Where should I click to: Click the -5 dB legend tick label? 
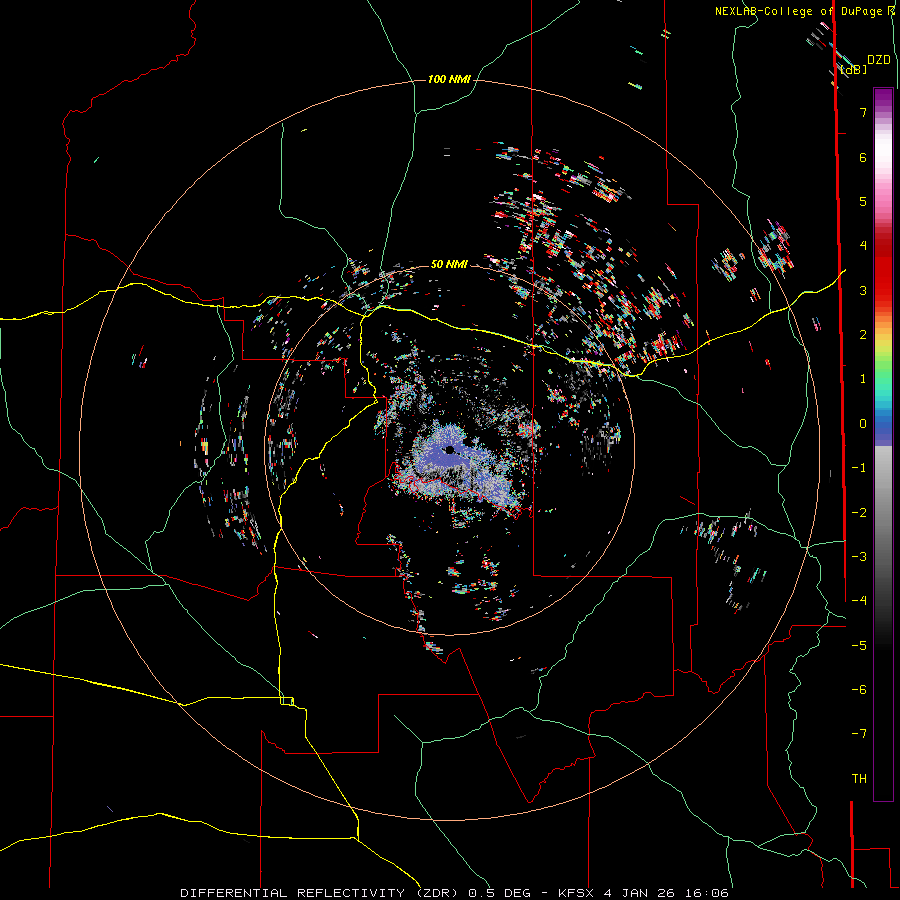tap(859, 646)
